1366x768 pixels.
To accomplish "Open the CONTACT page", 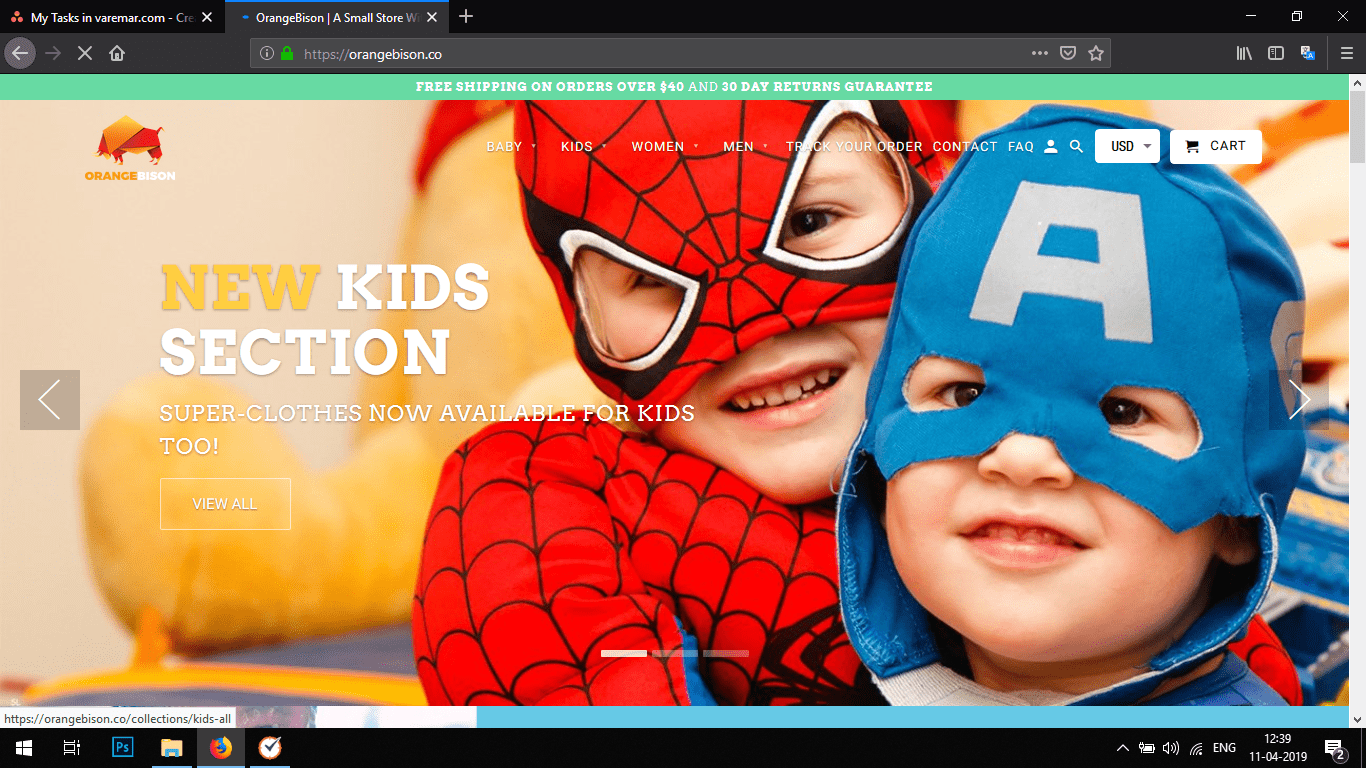I will coord(965,147).
